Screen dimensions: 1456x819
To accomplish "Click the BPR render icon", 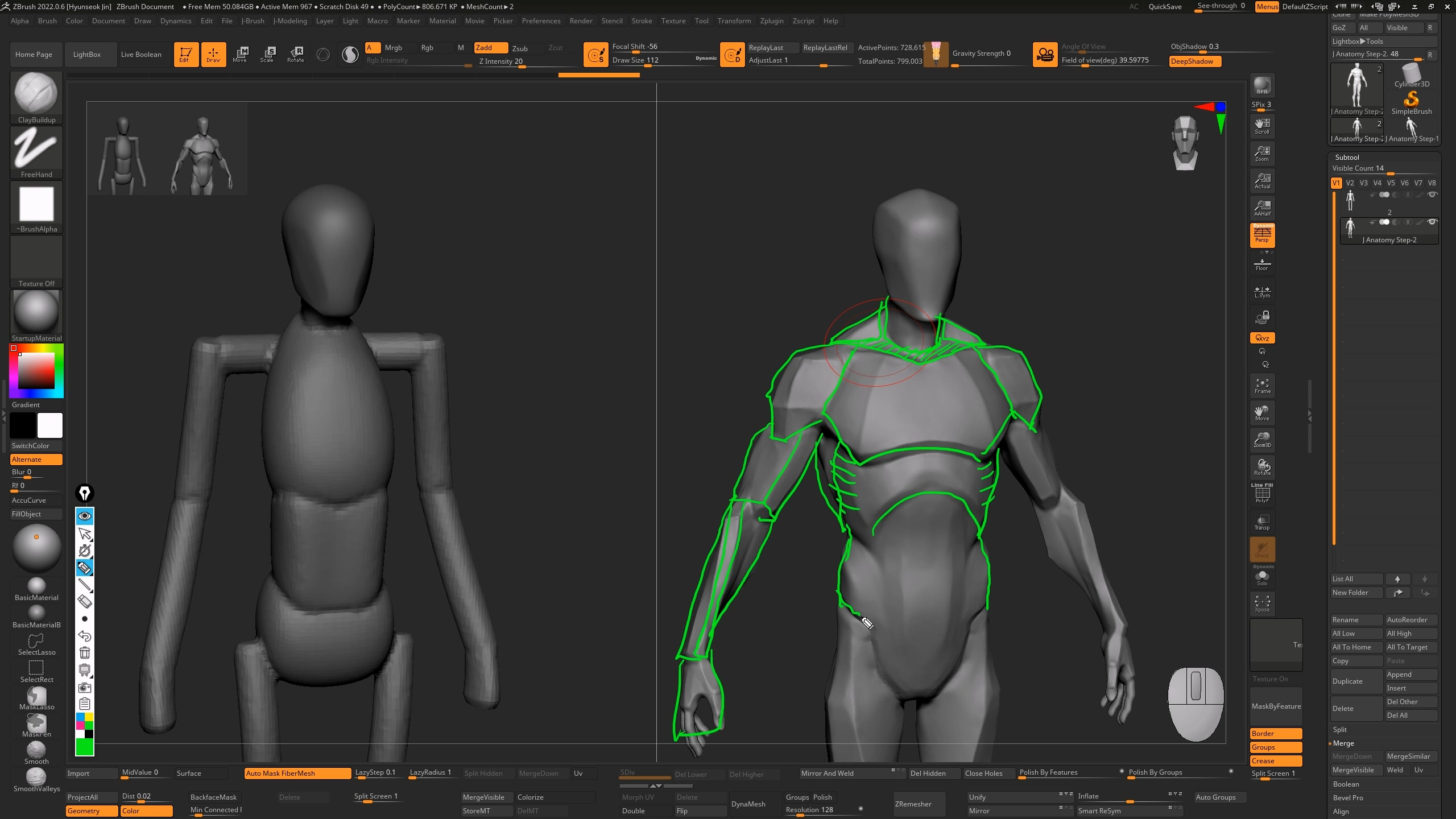I will [x=1262, y=85].
